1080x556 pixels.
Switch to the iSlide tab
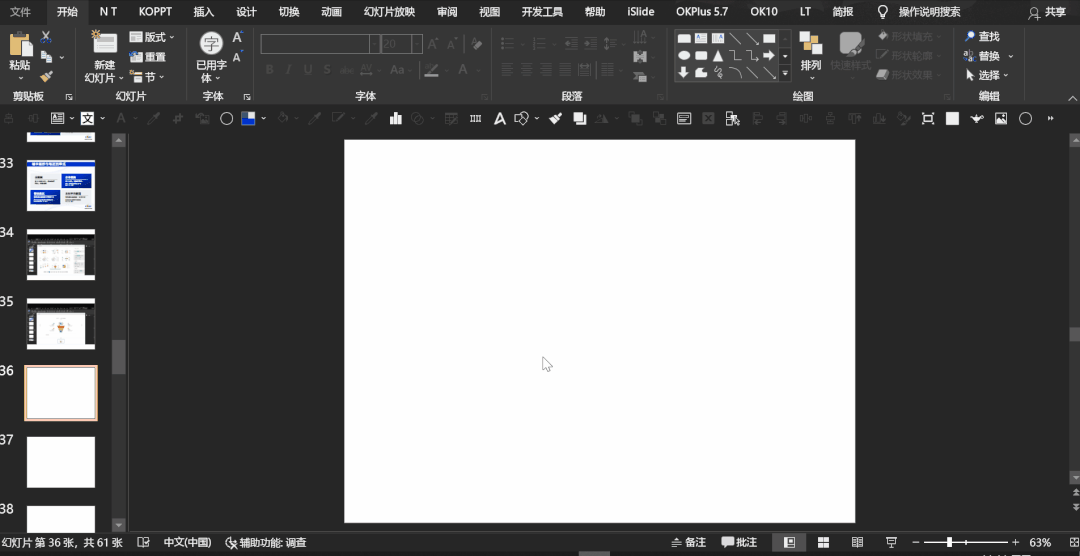pos(641,12)
